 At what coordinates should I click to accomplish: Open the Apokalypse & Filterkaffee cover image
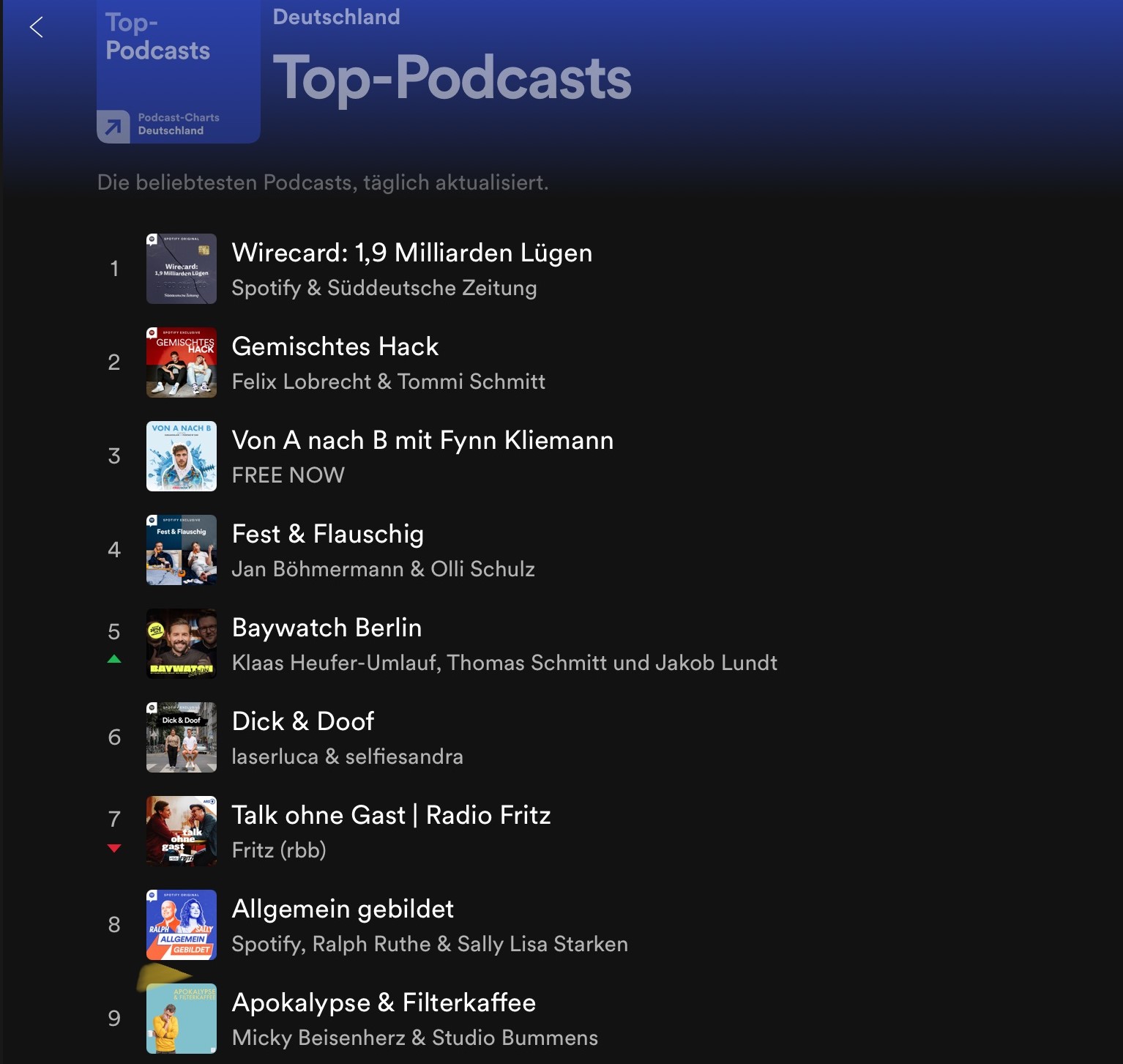[181, 1019]
